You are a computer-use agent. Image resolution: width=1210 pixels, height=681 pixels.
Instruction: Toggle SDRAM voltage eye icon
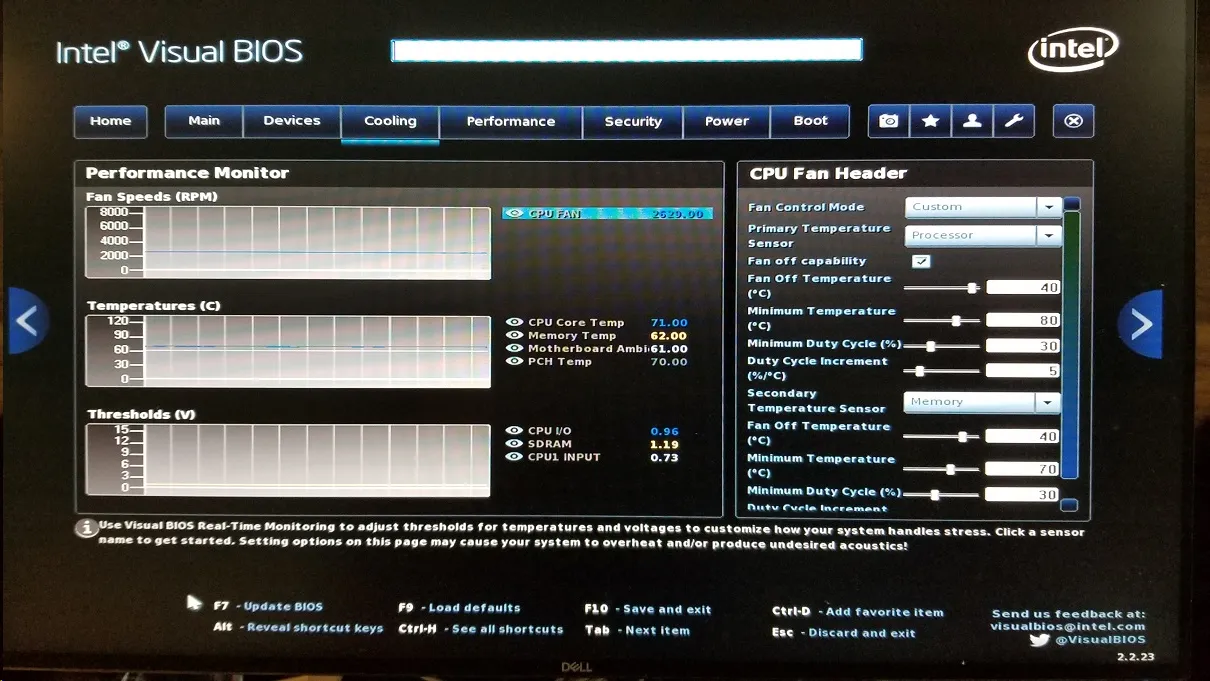coord(515,444)
